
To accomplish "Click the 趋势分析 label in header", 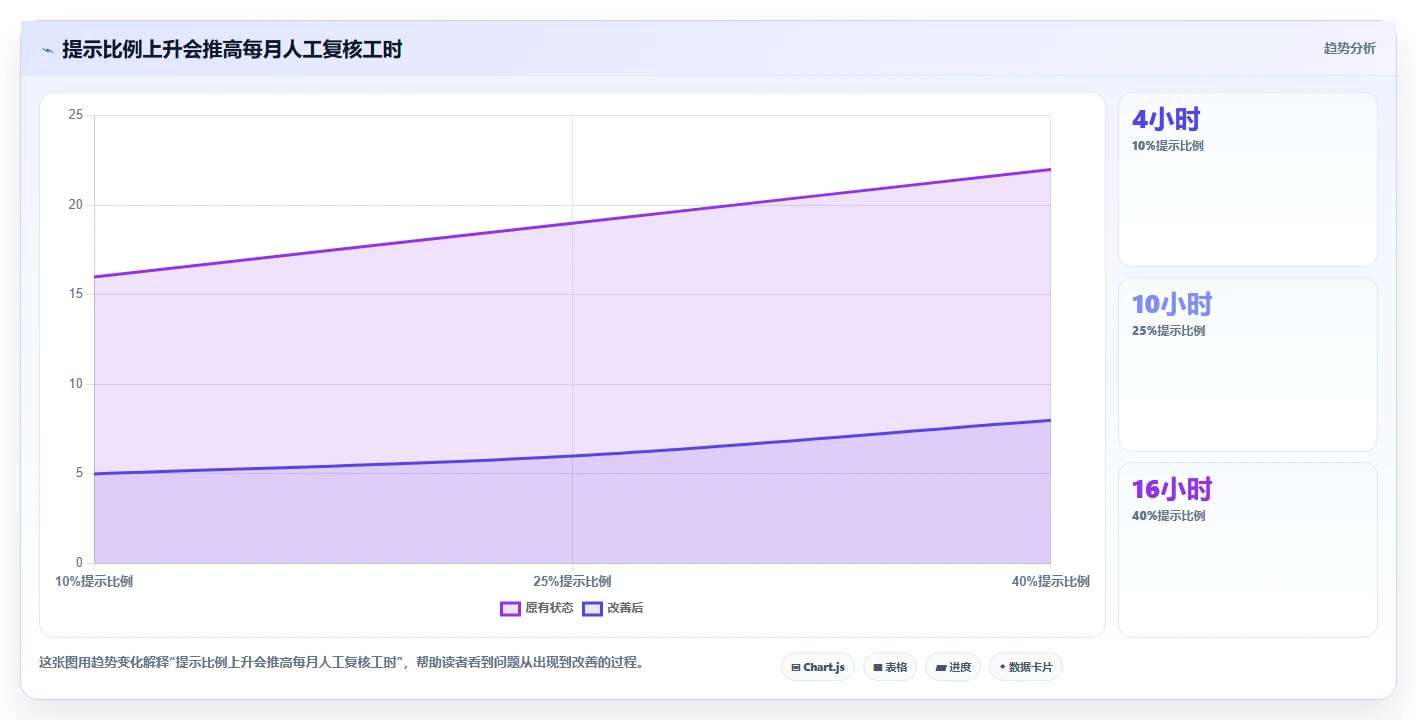I will pos(1349,48).
